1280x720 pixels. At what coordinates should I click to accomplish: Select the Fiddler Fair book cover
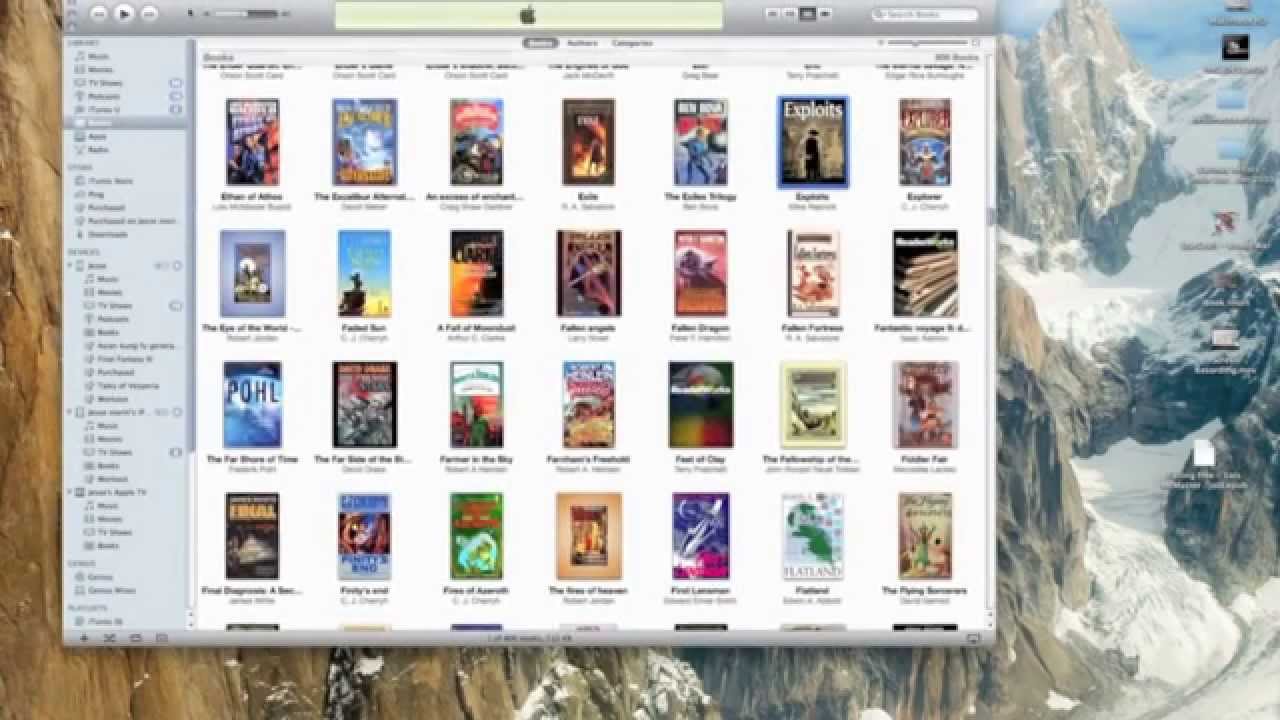click(x=925, y=405)
